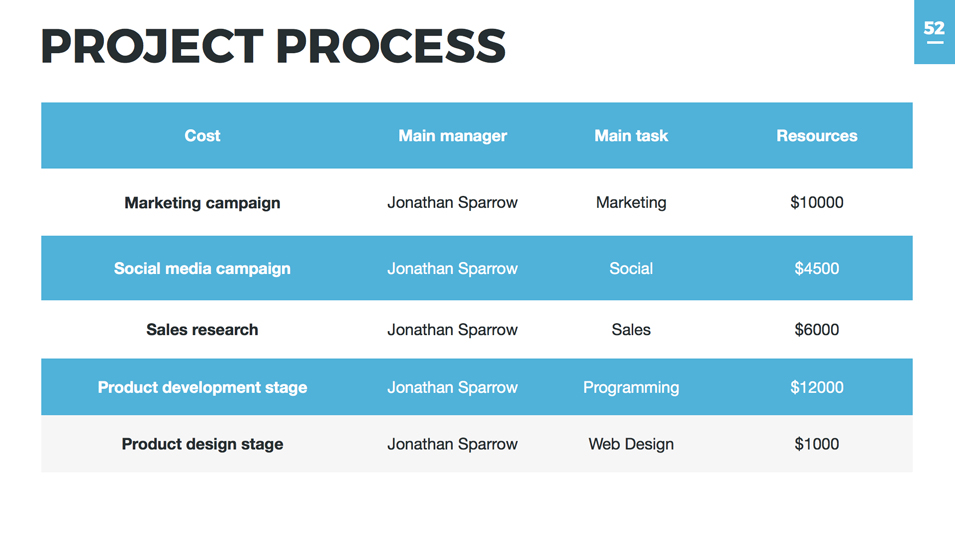Select the Resources column header
Viewport: 955px width, 537px height.
816,136
